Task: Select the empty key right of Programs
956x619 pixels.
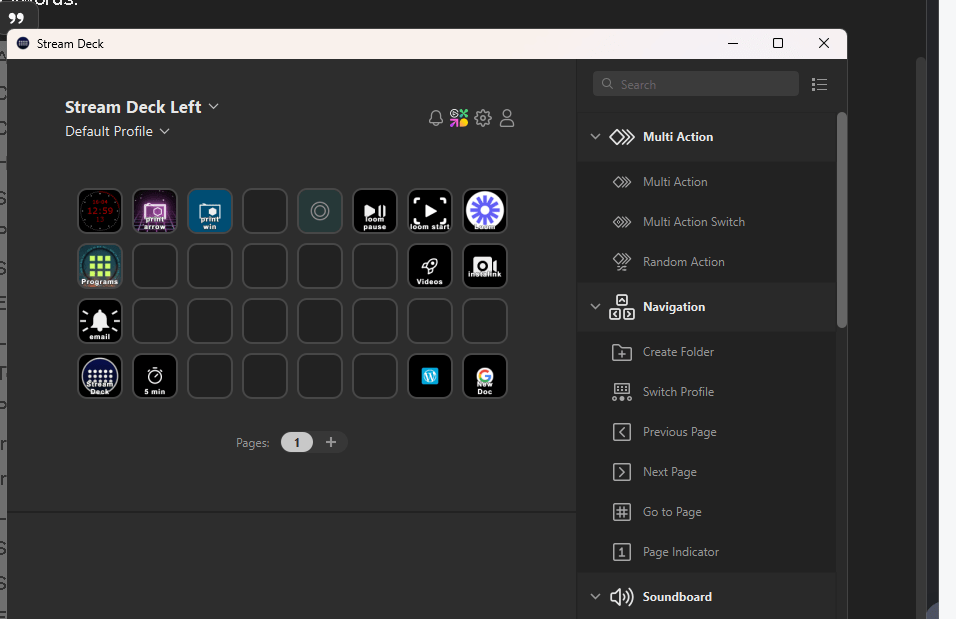Action: point(155,266)
